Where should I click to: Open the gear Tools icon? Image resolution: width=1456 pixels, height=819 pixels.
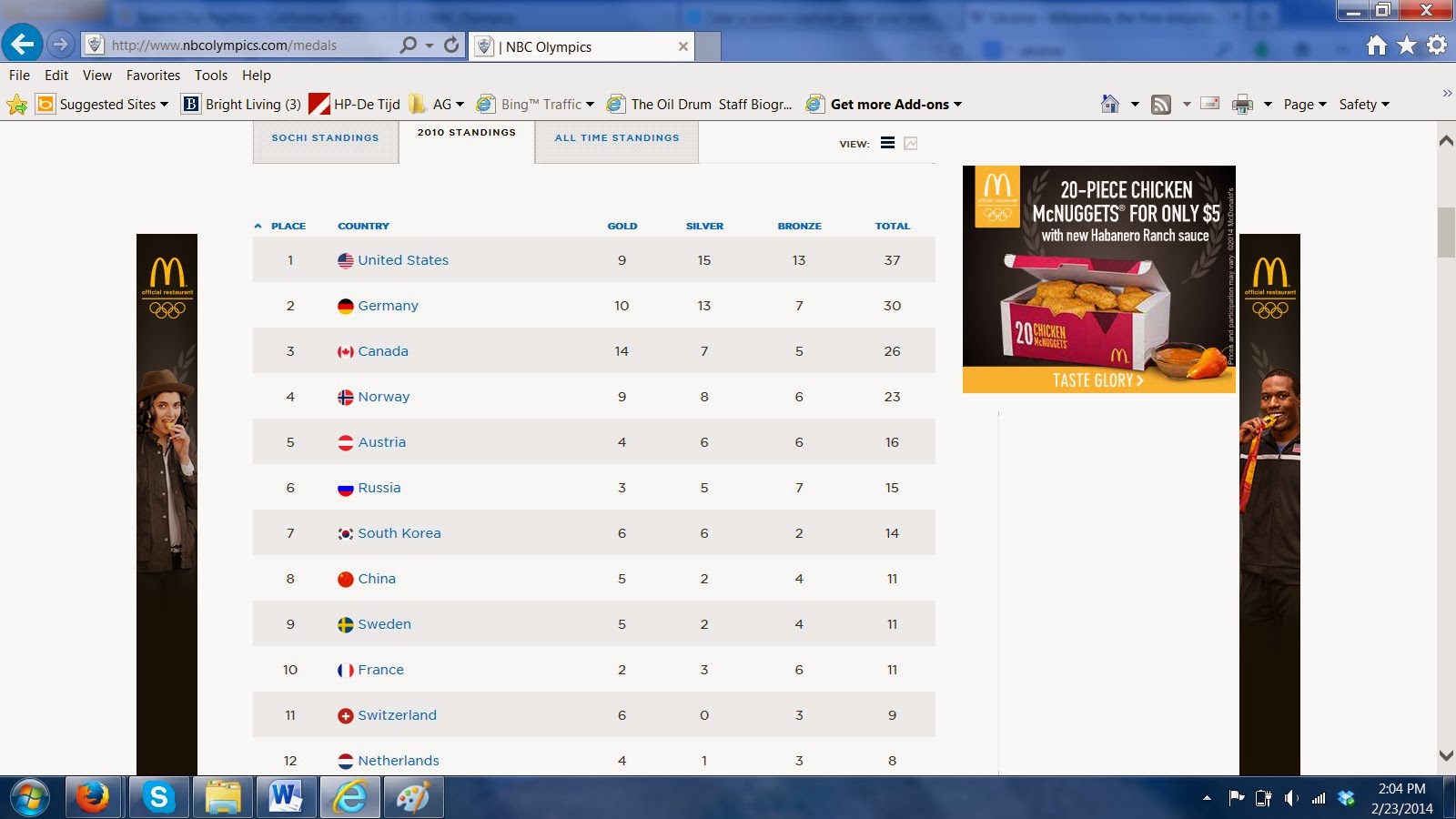coord(1437,45)
